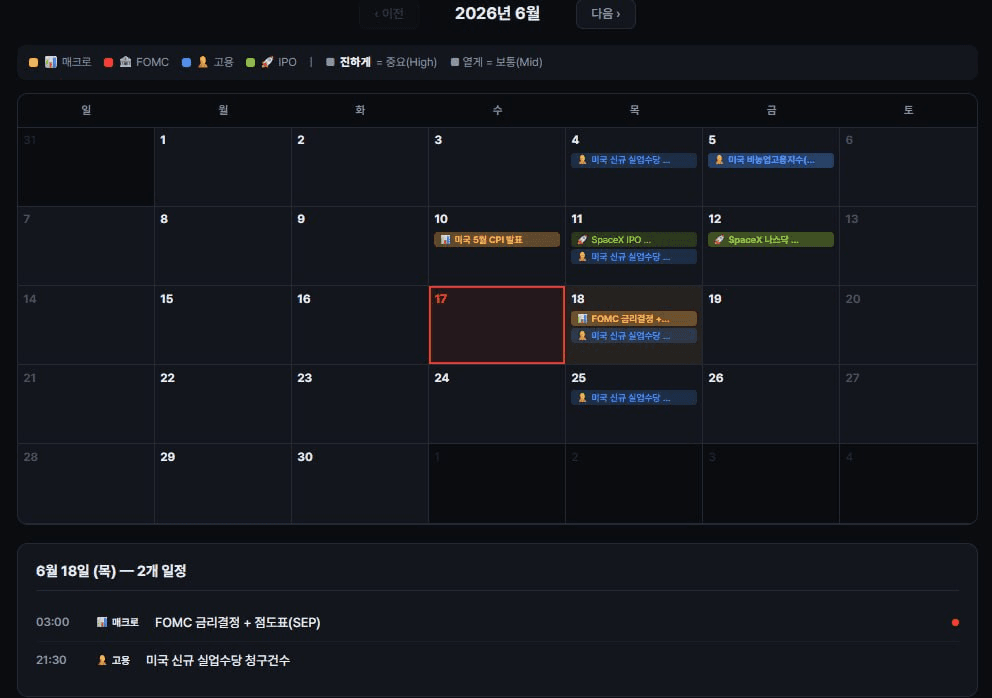Screen dimensions: 992x698
Task: Open the SpaceX IPO event on June 11
Action: (x=633, y=240)
